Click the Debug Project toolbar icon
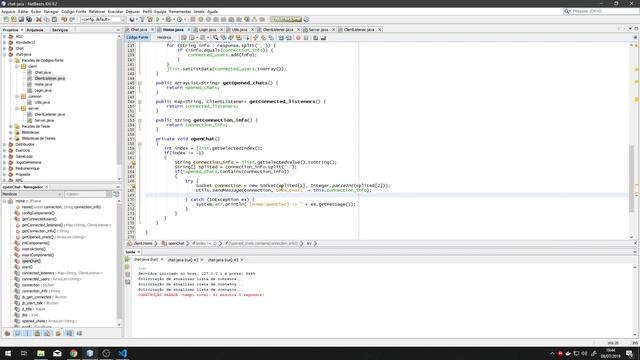The height and width of the screenshot is (360, 640). [x=168, y=20]
